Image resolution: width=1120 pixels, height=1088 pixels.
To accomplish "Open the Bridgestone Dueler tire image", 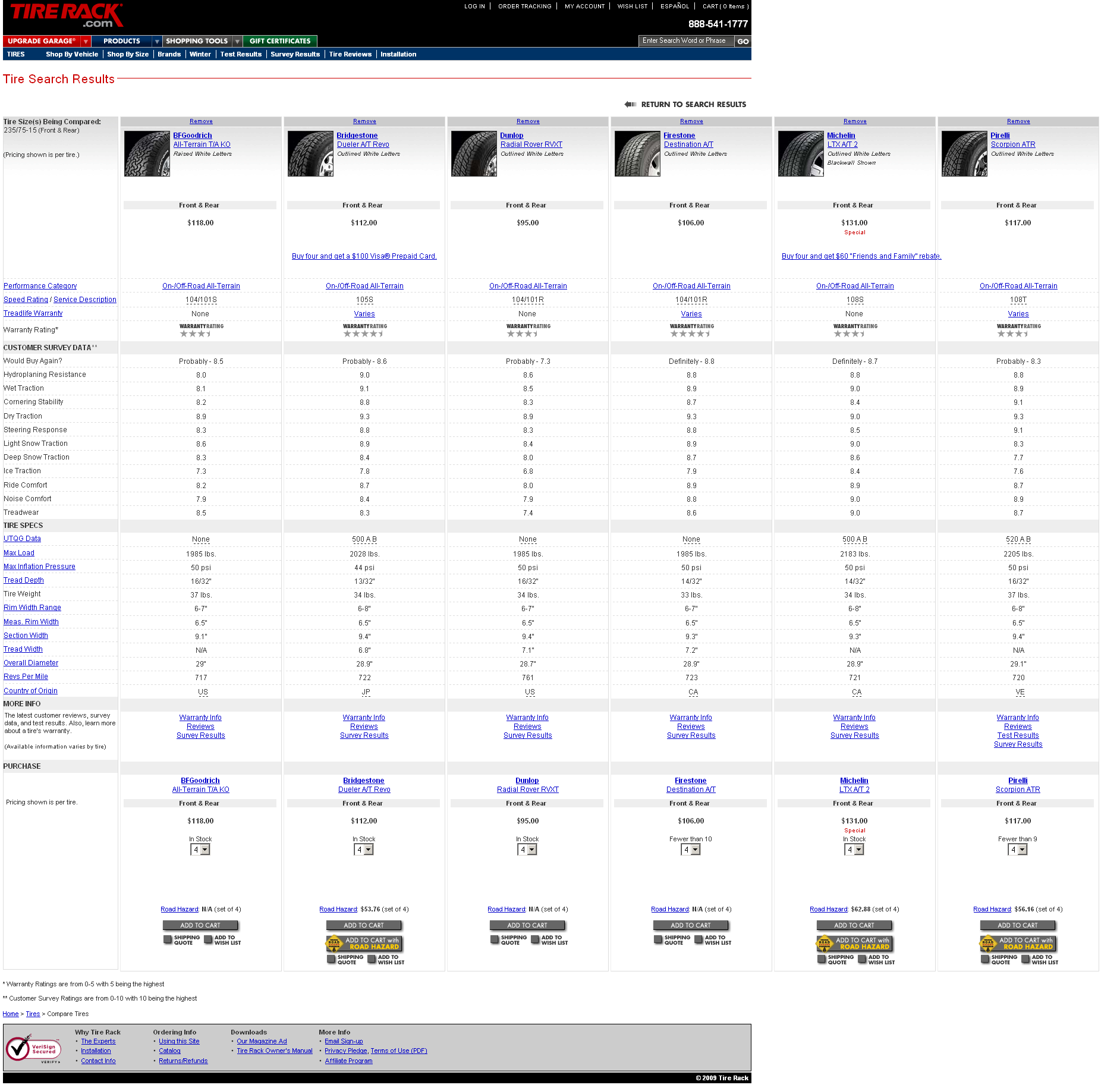I will coord(310,154).
